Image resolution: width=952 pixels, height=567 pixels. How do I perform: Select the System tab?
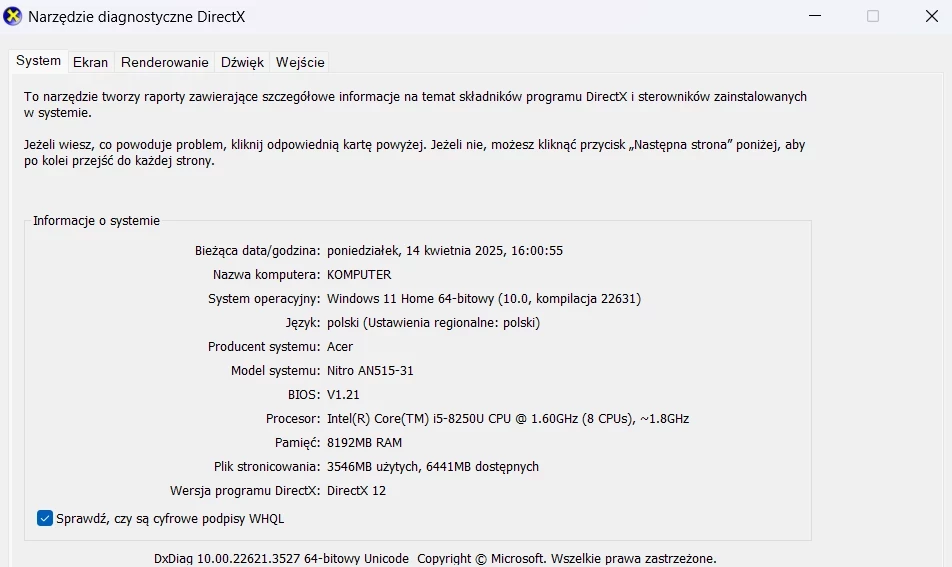point(38,61)
